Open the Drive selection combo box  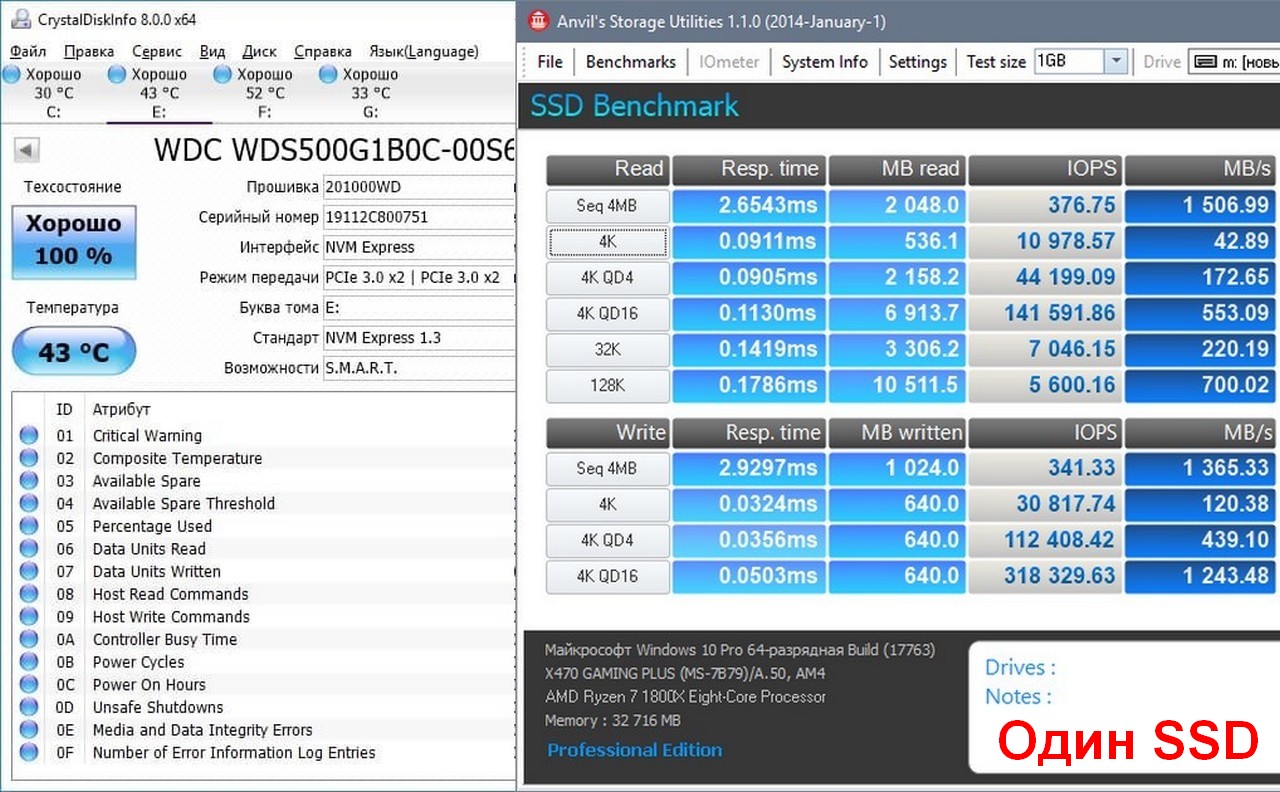[x=1234, y=61]
